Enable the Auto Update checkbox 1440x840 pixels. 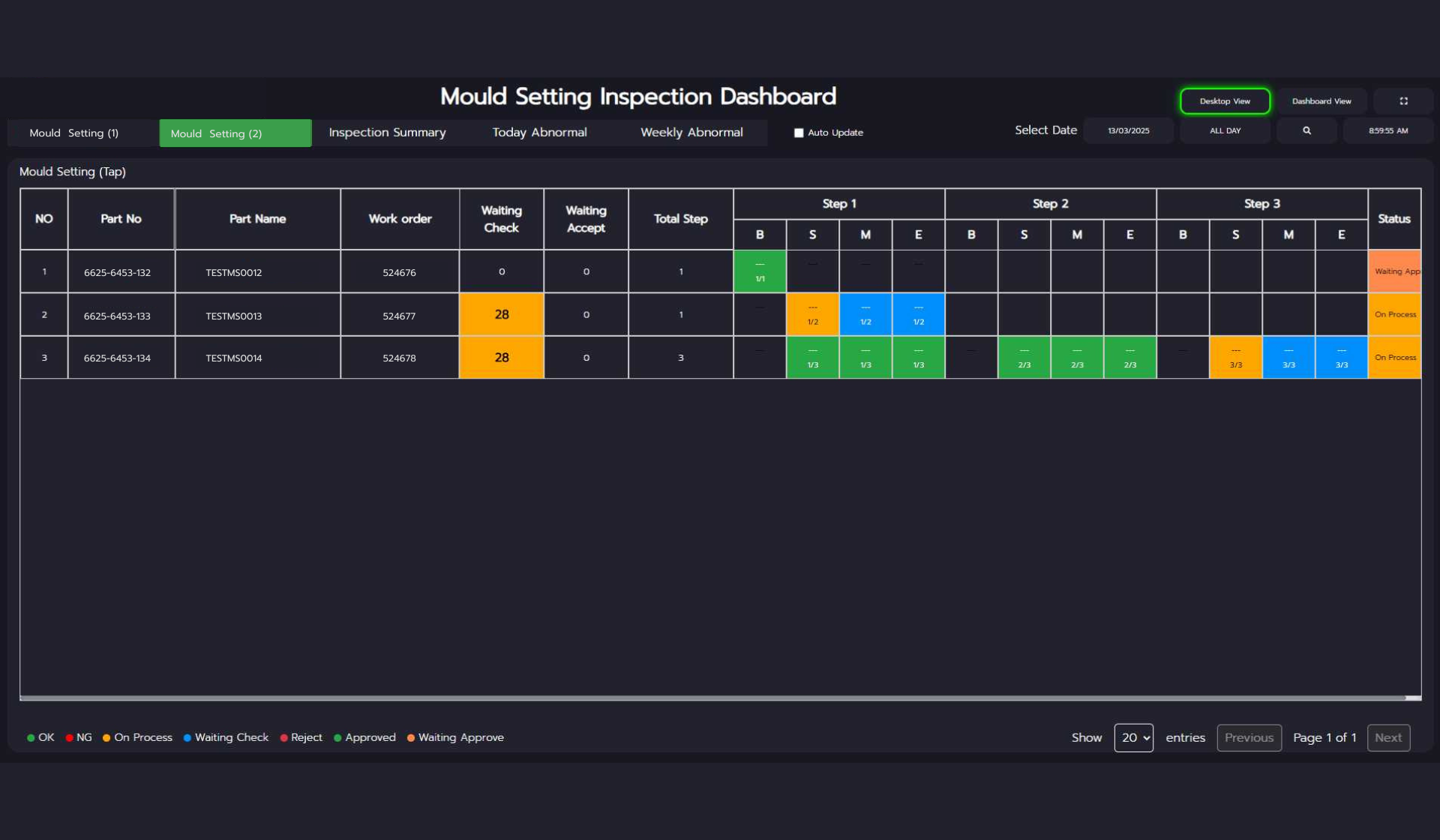799,133
